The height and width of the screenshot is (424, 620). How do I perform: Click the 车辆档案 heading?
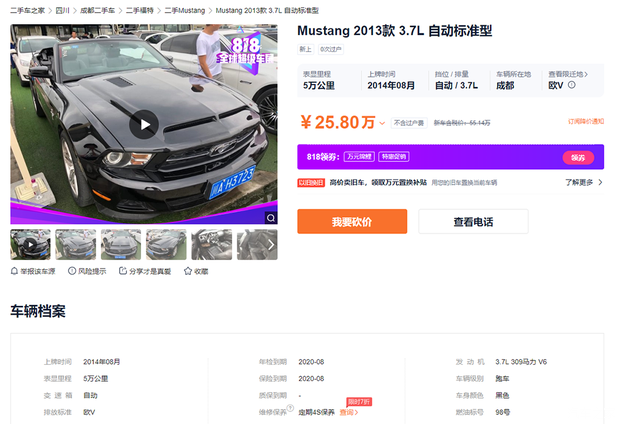tap(38, 311)
